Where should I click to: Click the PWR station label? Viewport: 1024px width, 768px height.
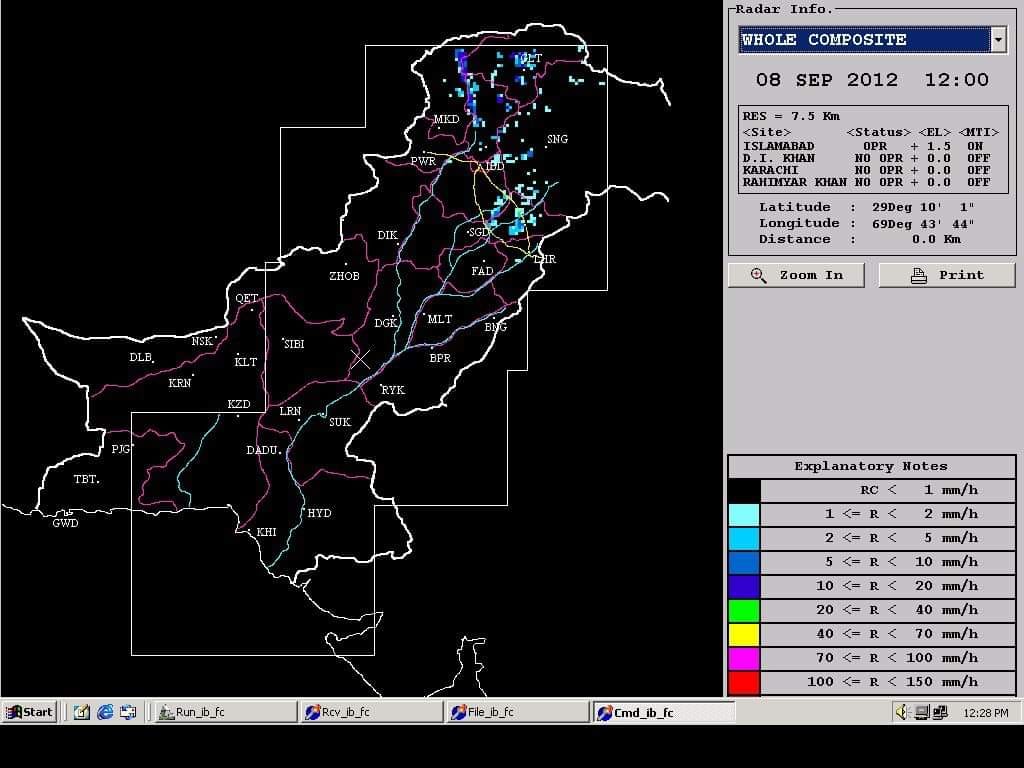pos(423,161)
